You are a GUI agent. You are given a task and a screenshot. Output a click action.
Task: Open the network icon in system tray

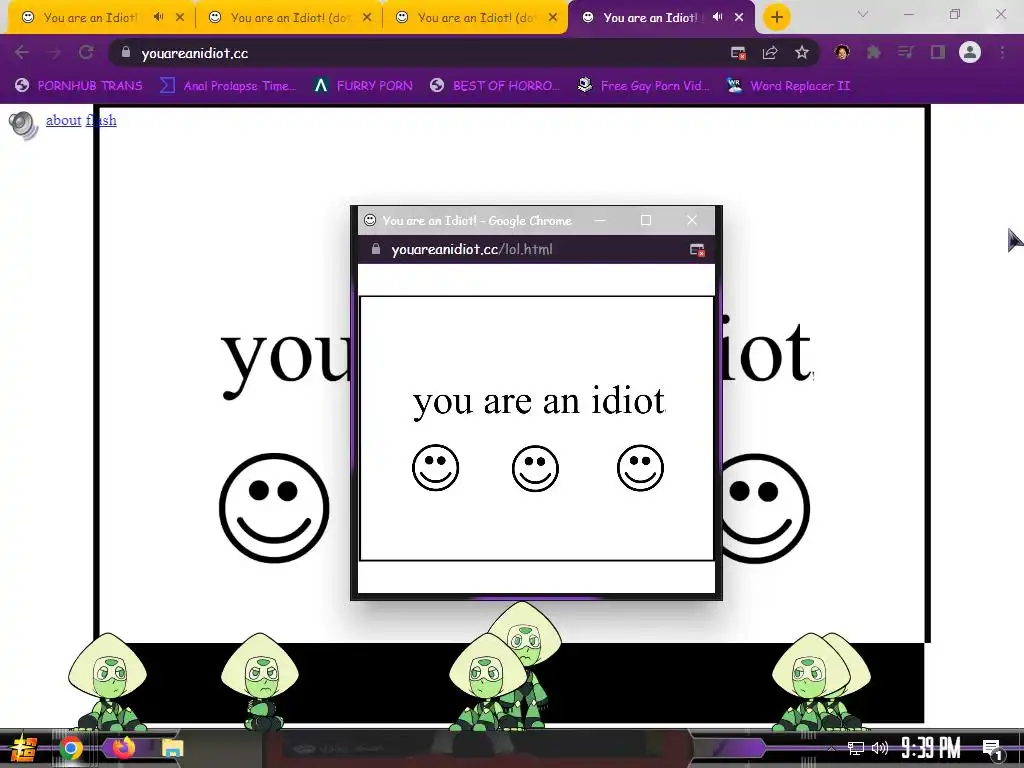[x=856, y=748]
